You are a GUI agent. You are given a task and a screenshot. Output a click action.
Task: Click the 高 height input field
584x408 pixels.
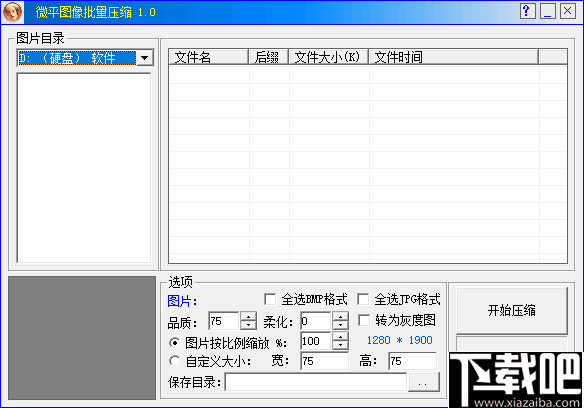412,361
